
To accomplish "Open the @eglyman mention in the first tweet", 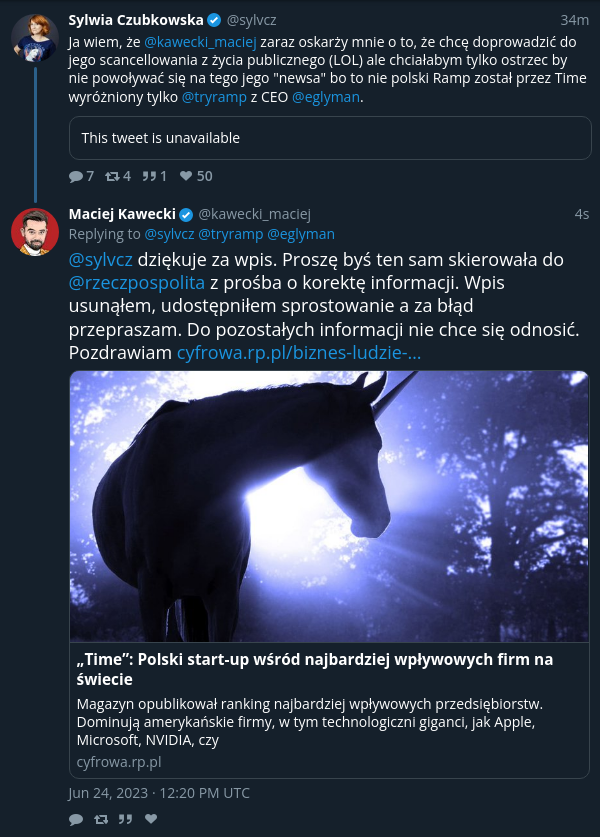I will pos(326,97).
